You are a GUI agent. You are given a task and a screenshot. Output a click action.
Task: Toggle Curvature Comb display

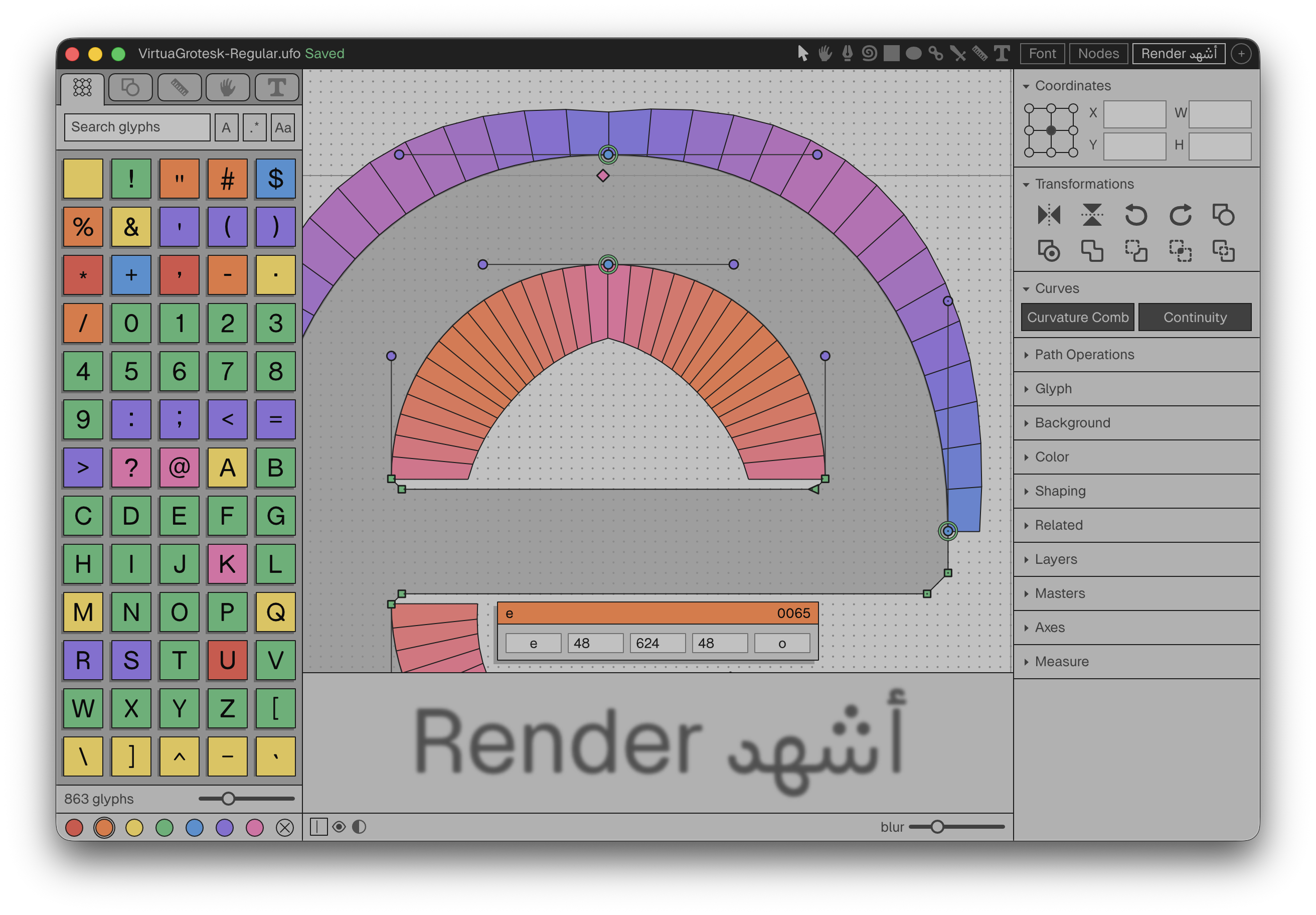[1077, 317]
